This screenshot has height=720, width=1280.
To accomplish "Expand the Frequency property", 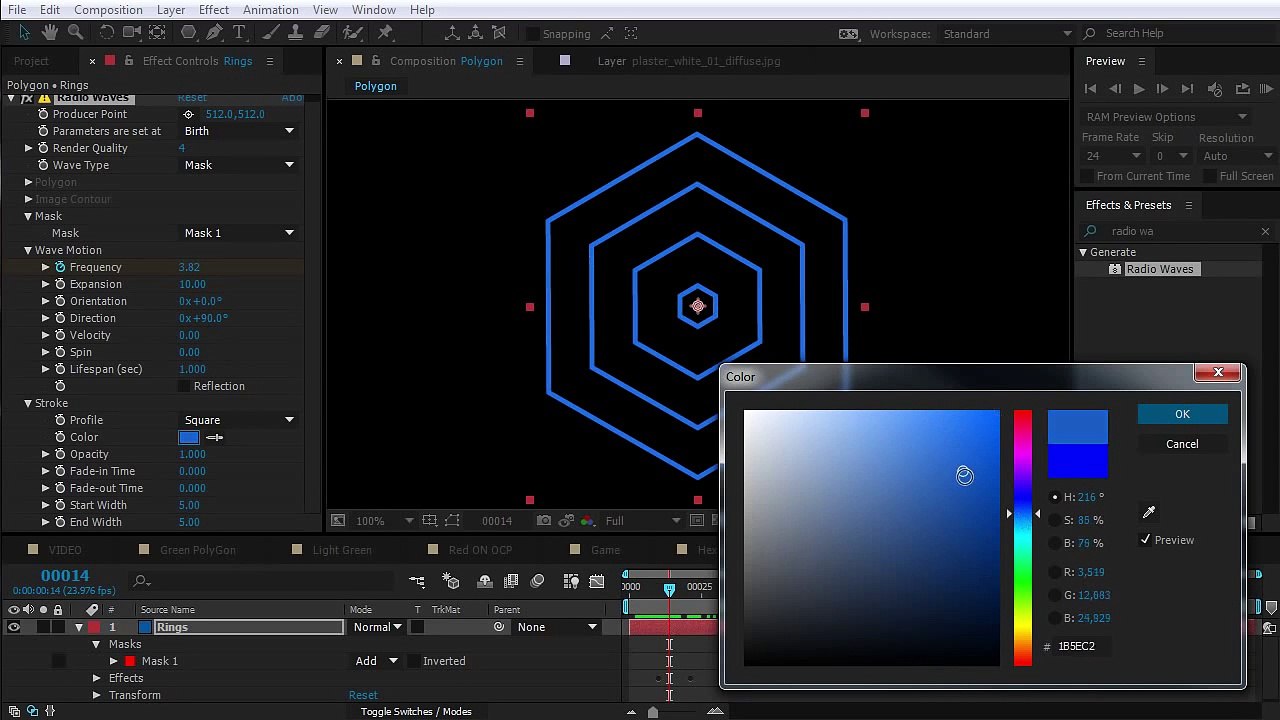I will point(45,267).
